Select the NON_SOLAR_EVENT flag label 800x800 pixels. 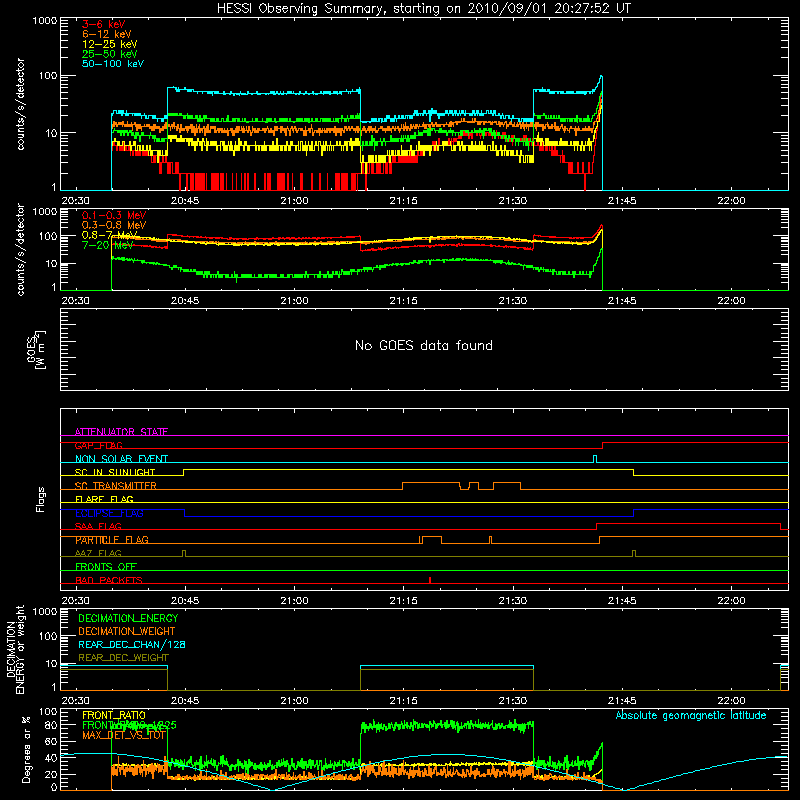point(121,459)
